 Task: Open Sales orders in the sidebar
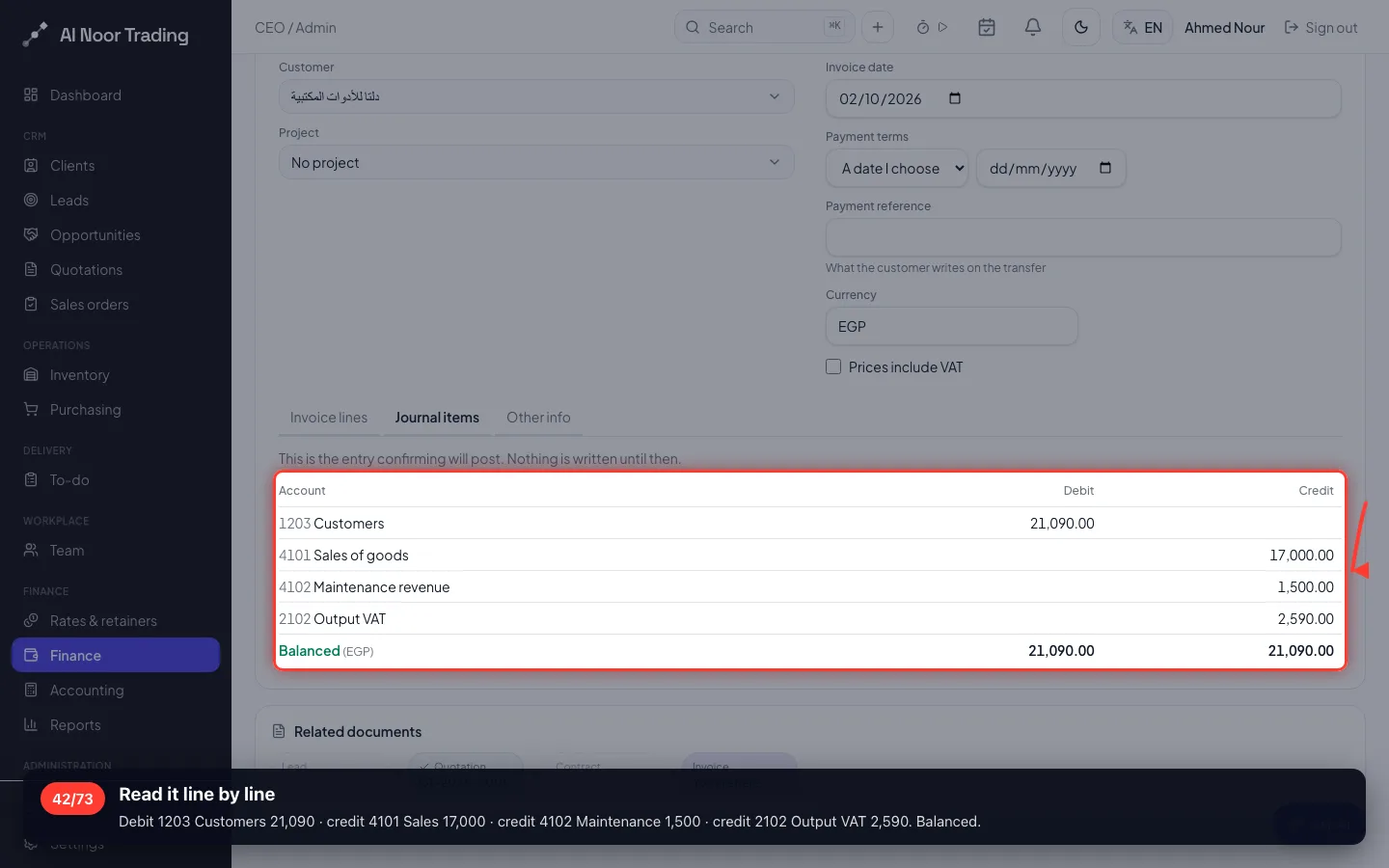[116, 305]
